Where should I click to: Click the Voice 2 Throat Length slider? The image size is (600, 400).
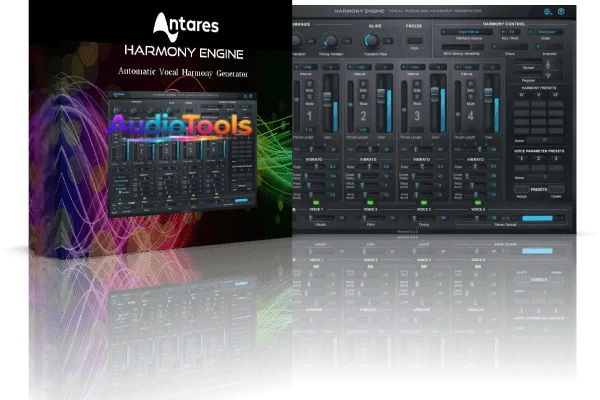[351, 106]
